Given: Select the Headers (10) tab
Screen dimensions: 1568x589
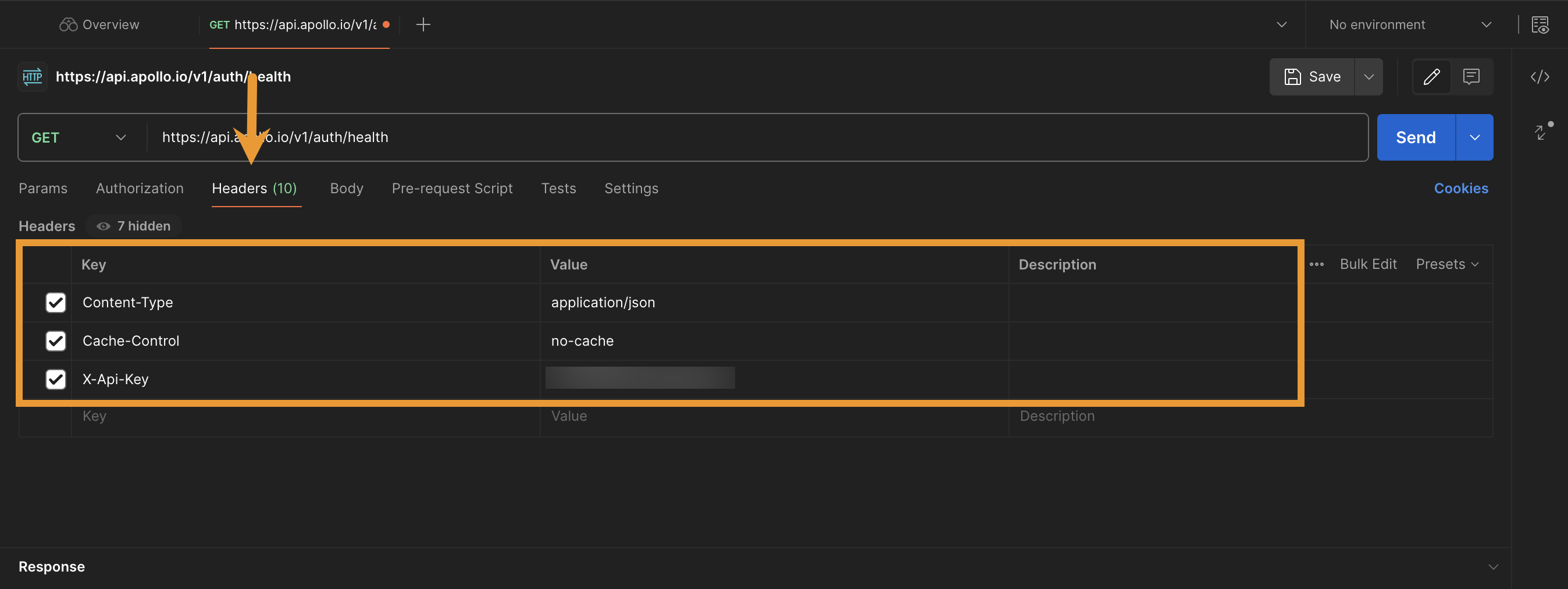Looking at the screenshot, I should pos(254,188).
